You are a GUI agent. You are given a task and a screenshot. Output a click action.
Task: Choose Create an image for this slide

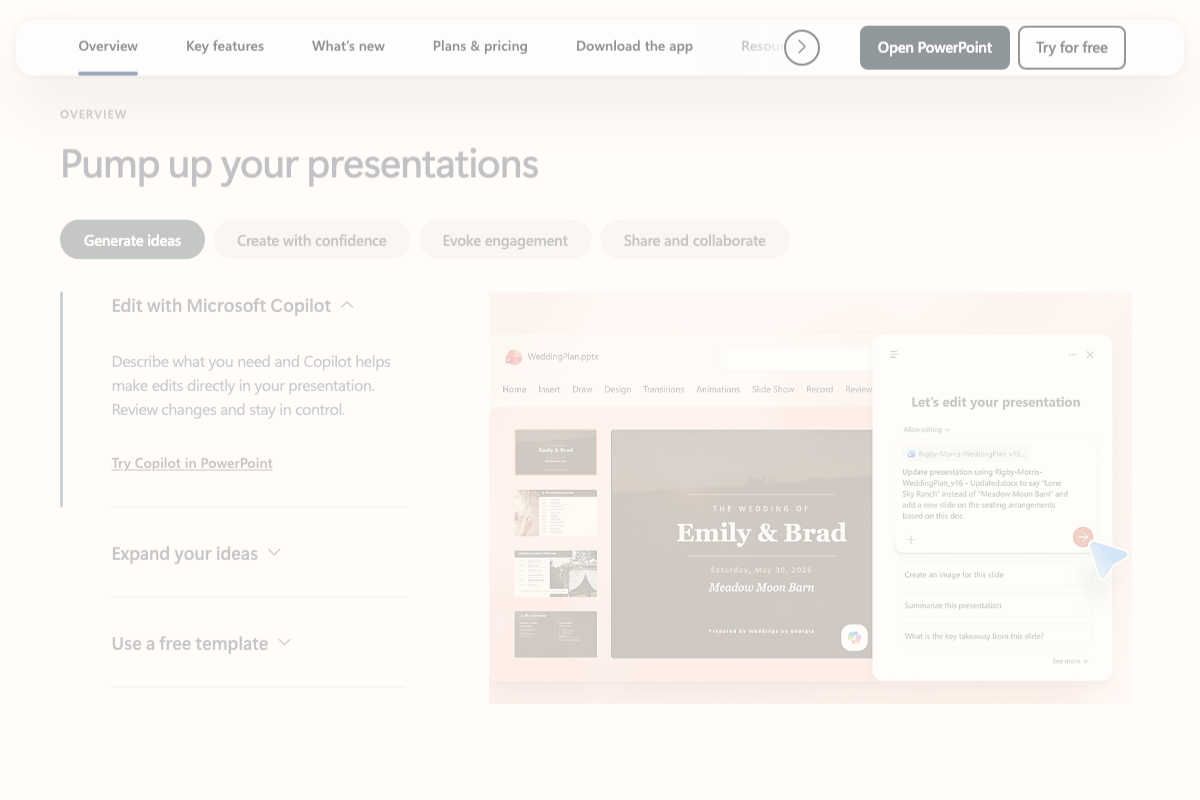996,575
